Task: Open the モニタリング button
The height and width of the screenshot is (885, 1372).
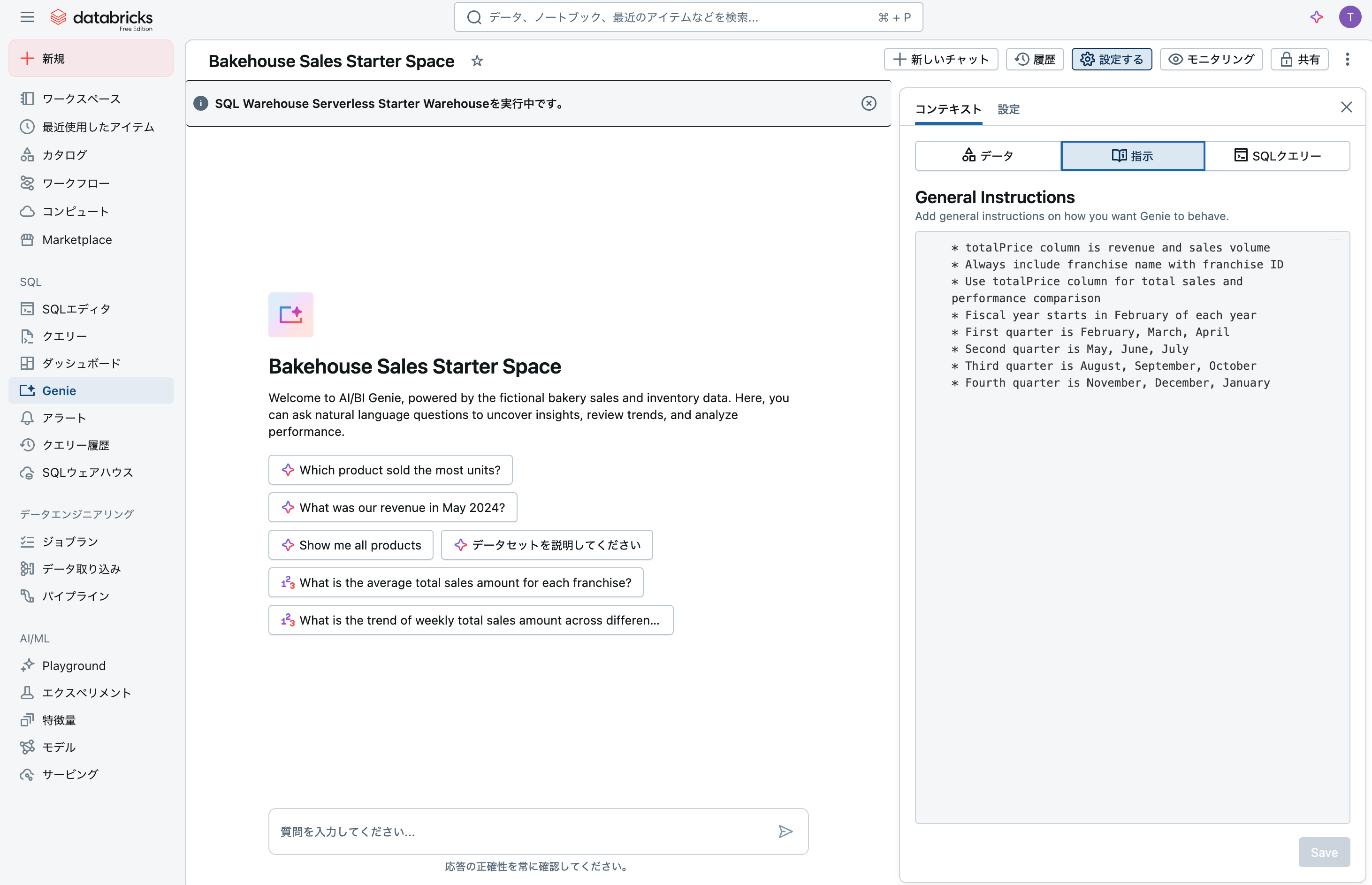Action: [x=1211, y=59]
